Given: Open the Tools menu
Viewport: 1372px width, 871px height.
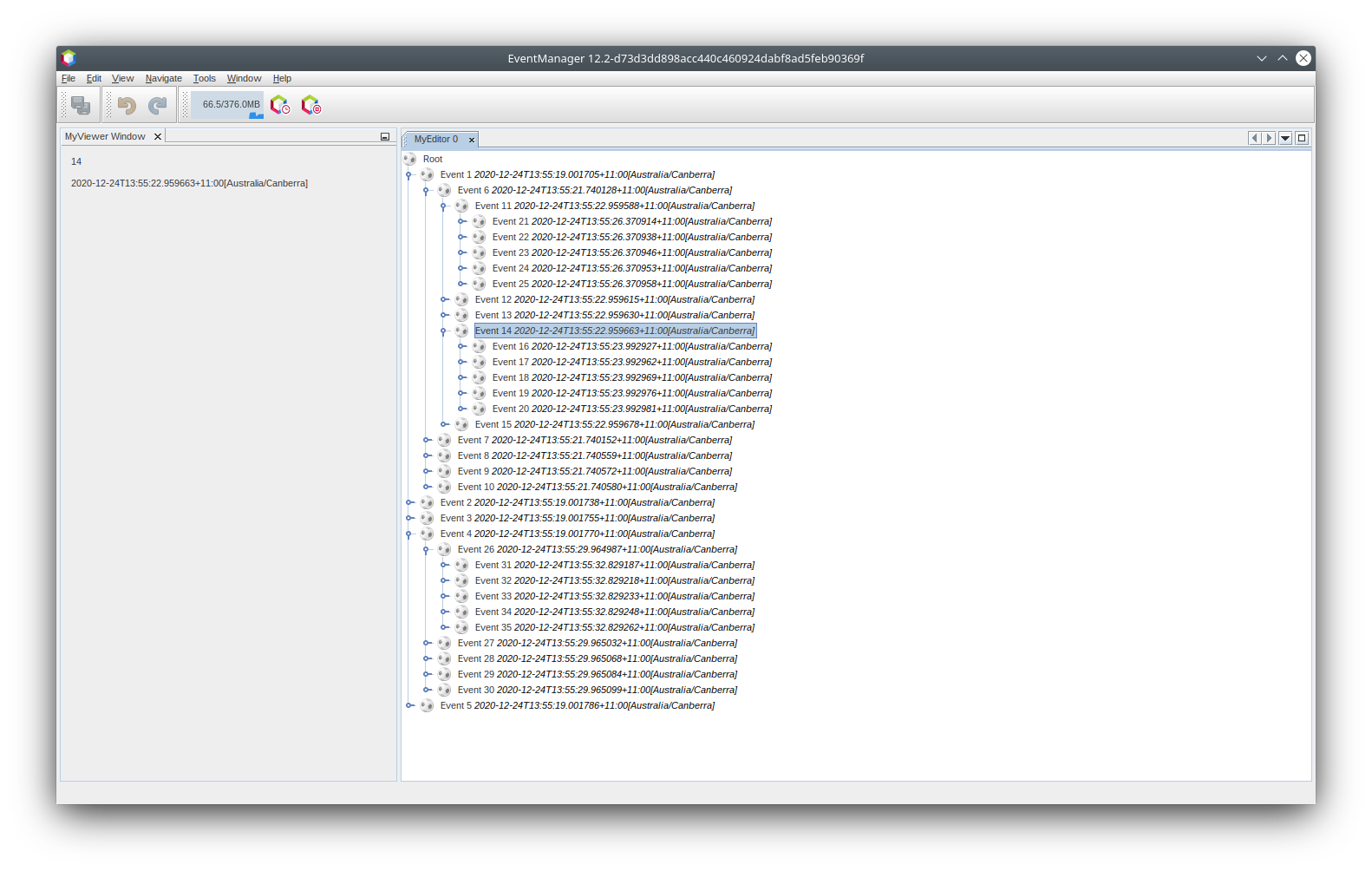Looking at the screenshot, I should click(x=204, y=78).
